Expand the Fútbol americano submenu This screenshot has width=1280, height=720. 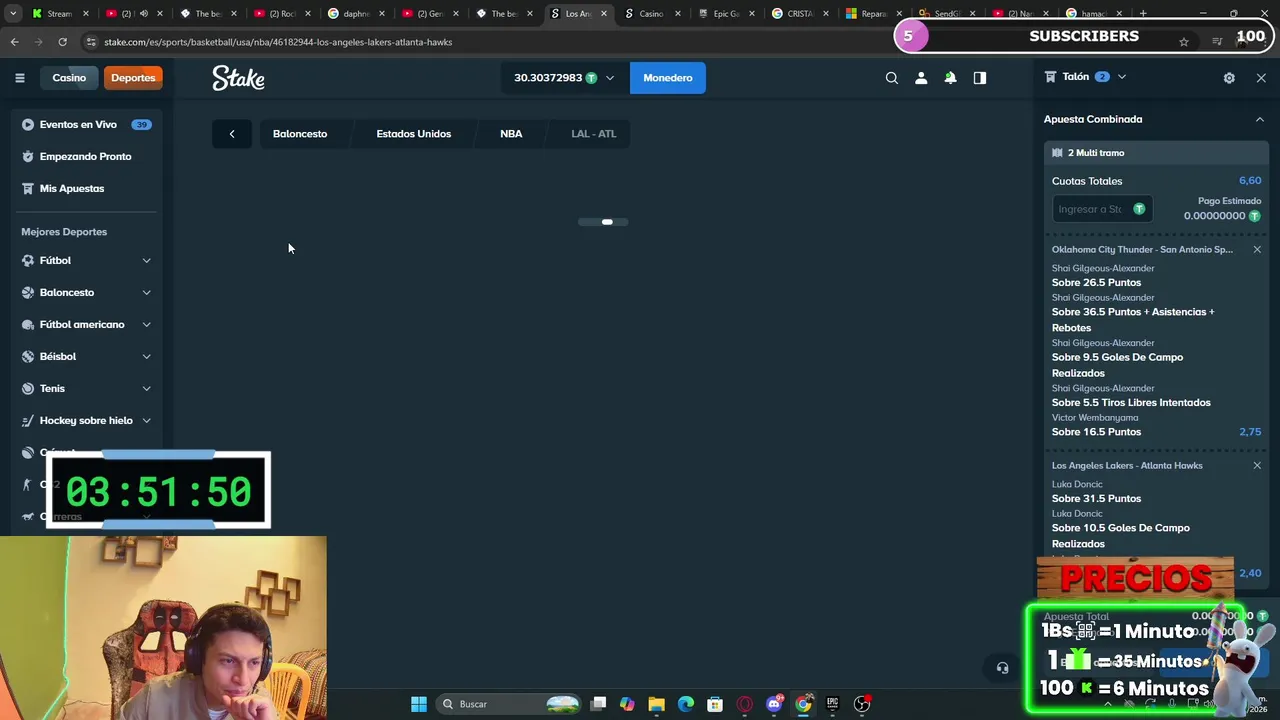[x=146, y=325]
